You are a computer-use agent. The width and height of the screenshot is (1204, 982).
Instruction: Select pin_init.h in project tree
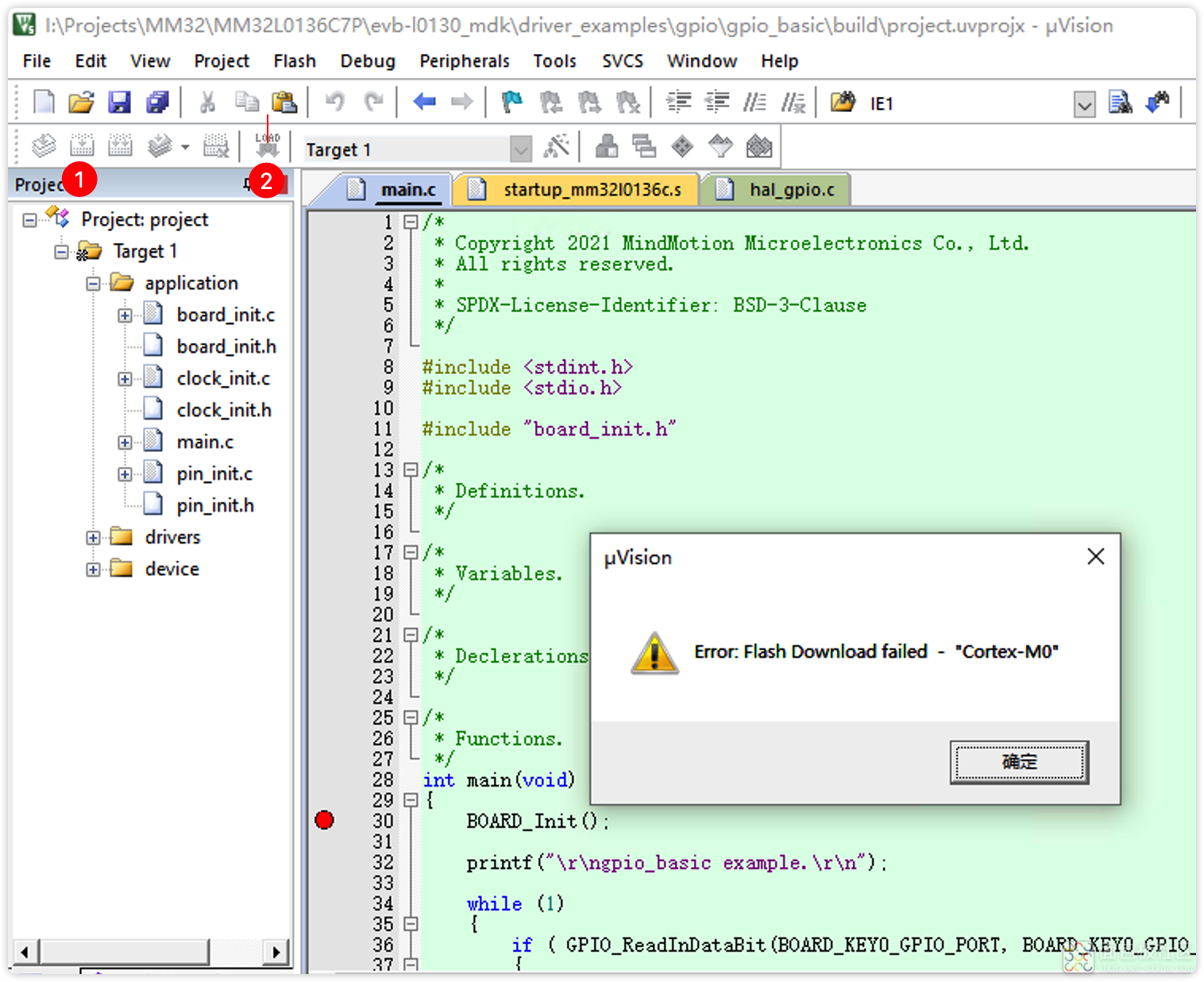(215, 506)
